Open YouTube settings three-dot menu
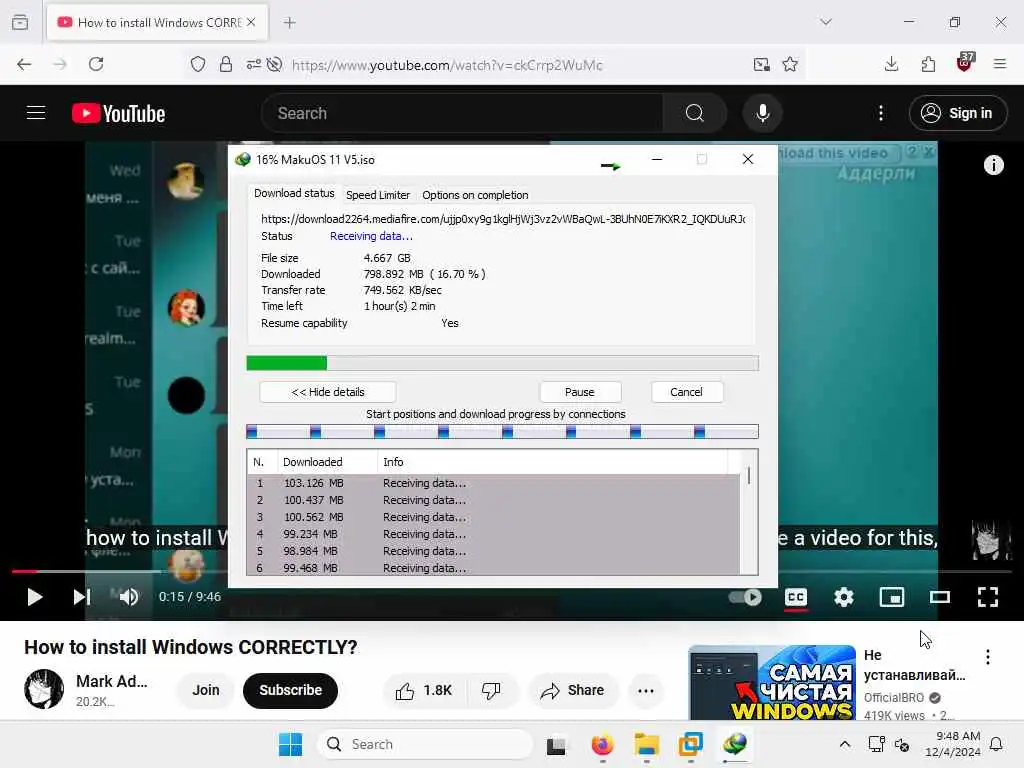Screen dimensions: 1024x768 pyautogui.click(x=880, y=113)
